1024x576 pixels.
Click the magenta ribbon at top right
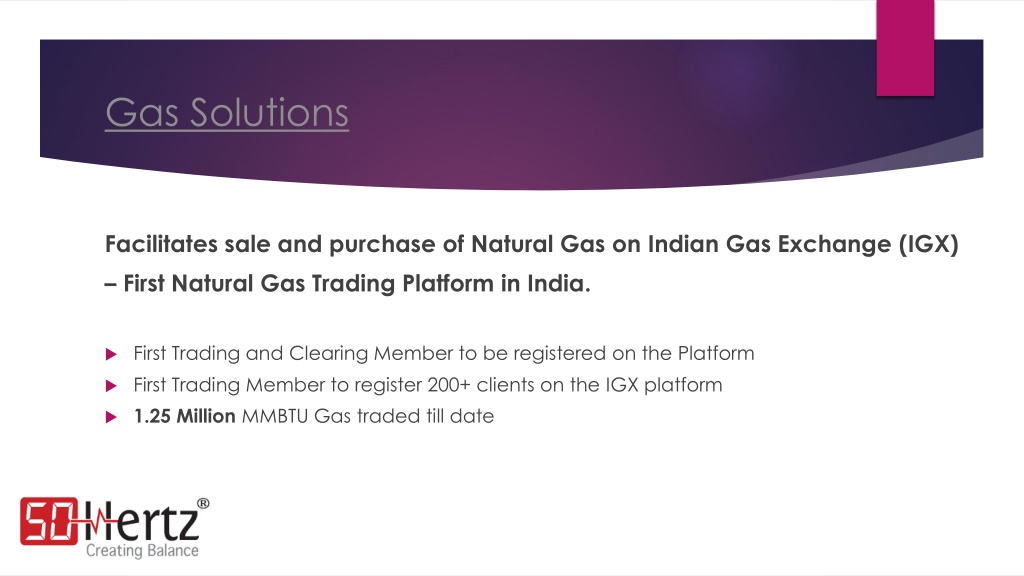[905, 48]
